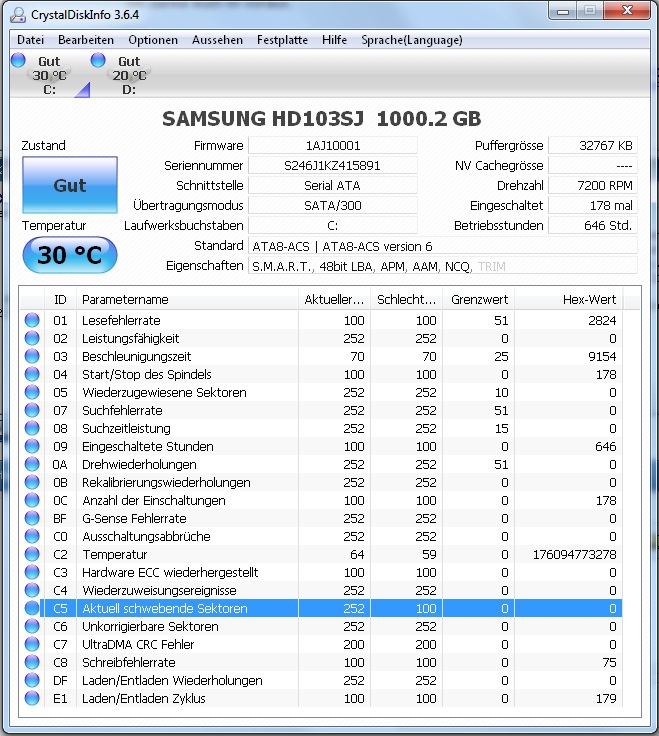Select drive C: with 30 °C status

tap(49, 75)
